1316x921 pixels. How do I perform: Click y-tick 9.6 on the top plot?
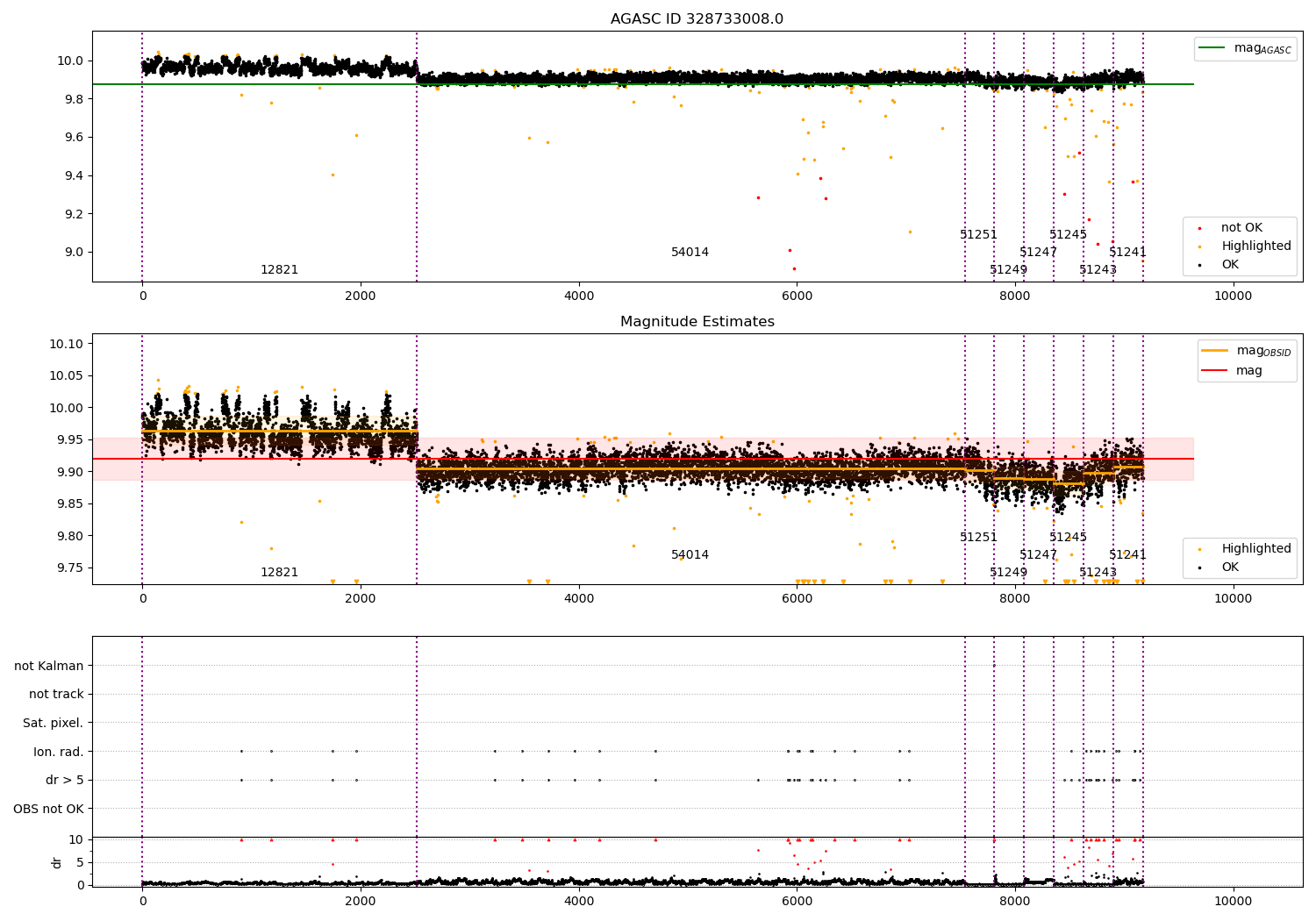74,138
